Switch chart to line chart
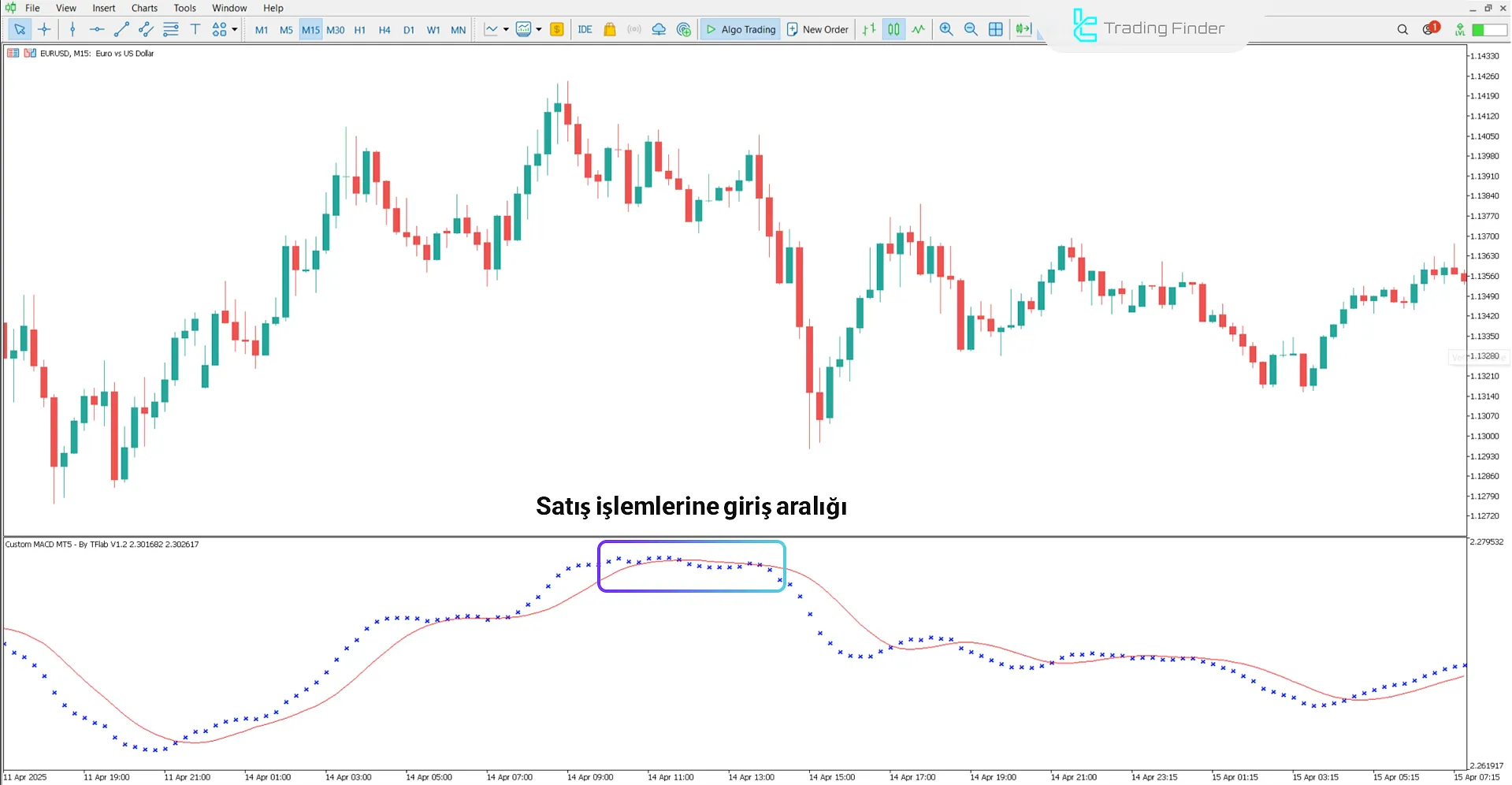1512x785 pixels. 919,29
